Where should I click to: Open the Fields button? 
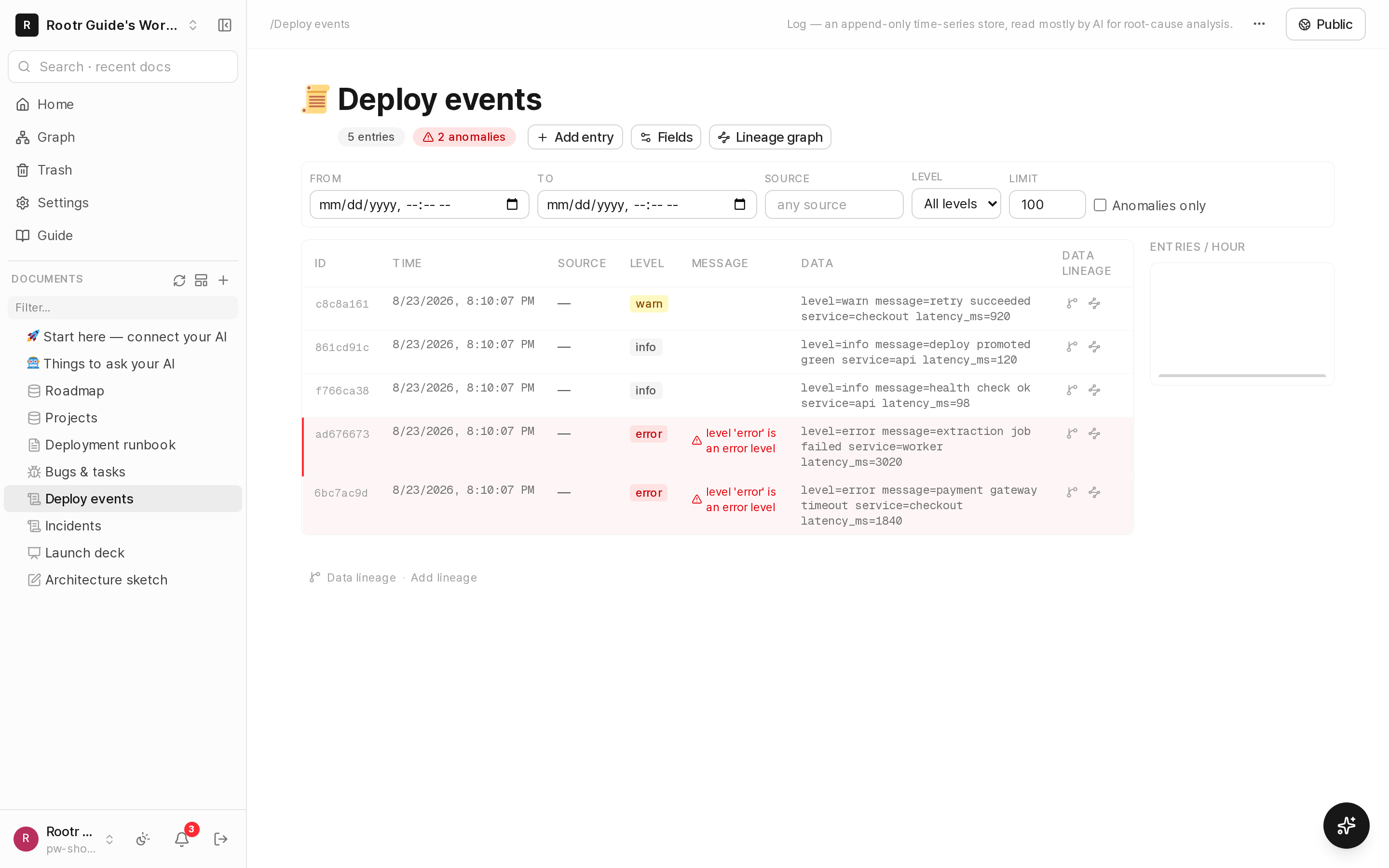666,137
